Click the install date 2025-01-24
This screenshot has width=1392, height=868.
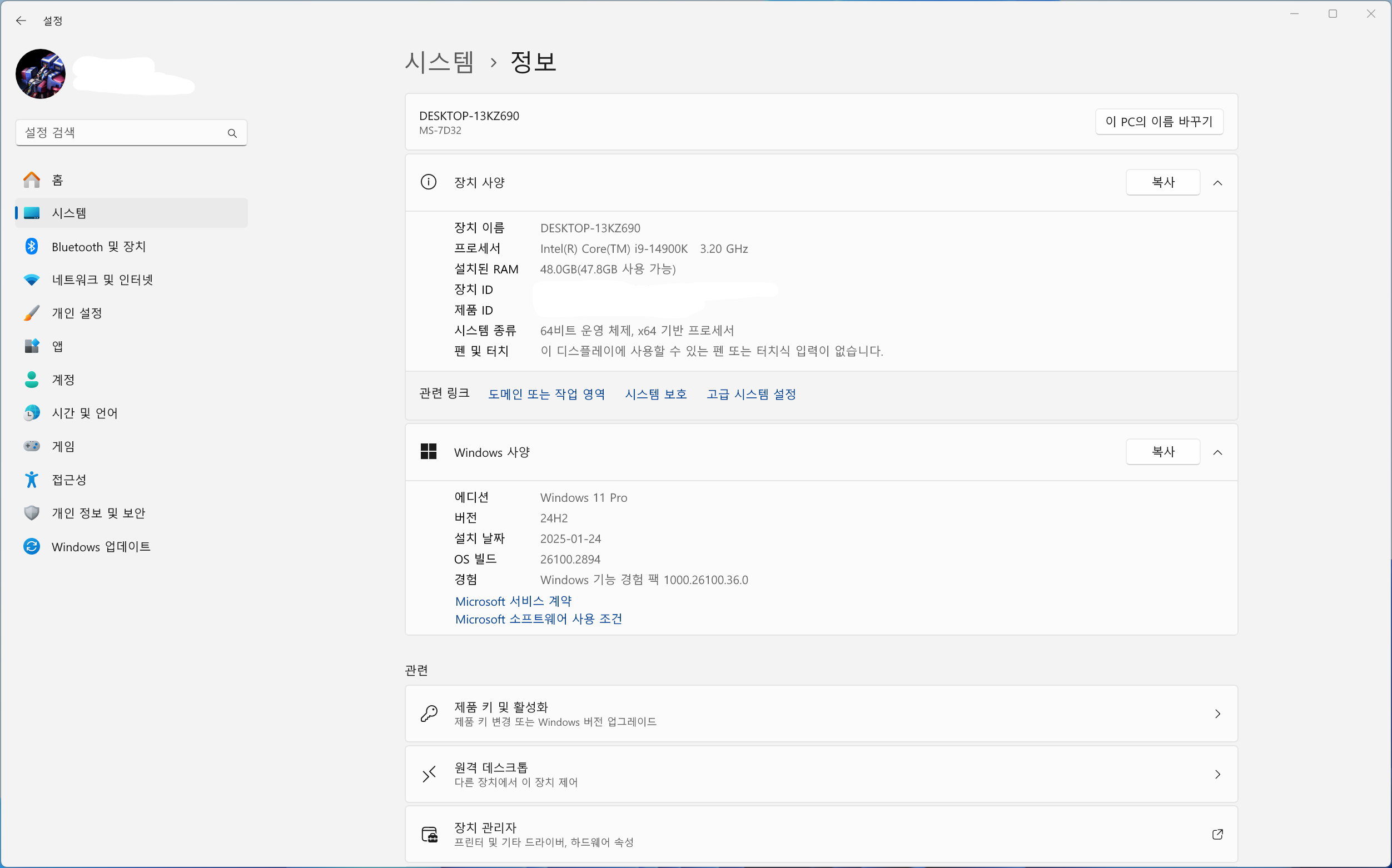570,538
